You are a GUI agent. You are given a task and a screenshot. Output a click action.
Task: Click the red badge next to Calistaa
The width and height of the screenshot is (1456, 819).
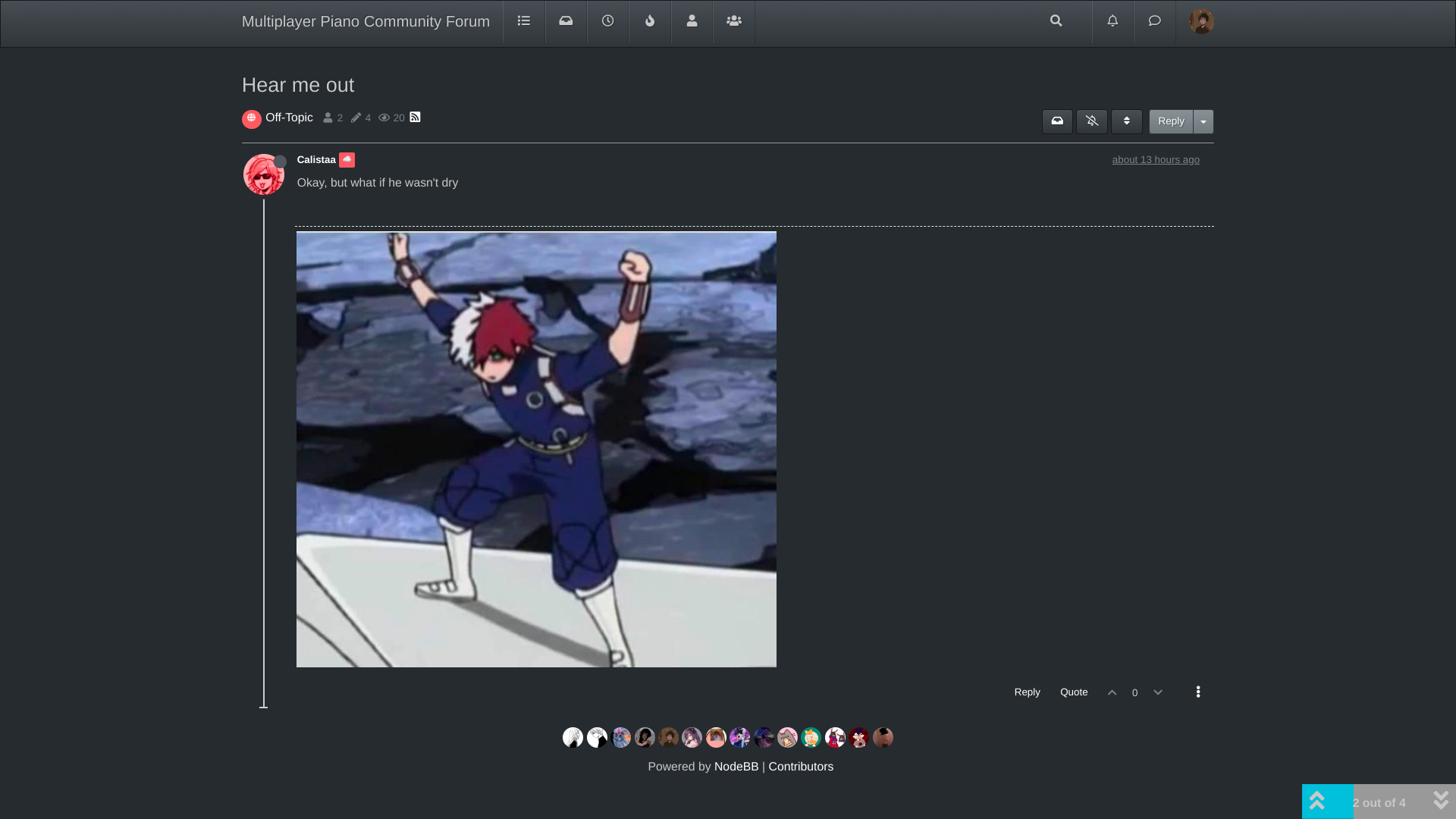point(347,160)
